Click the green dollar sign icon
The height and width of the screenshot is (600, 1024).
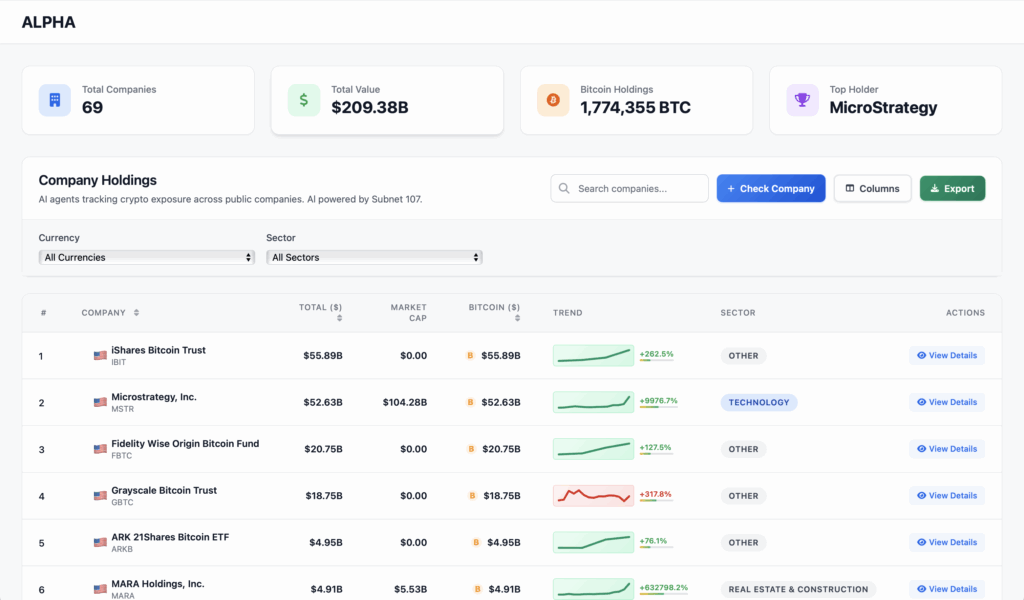(303, 100)
